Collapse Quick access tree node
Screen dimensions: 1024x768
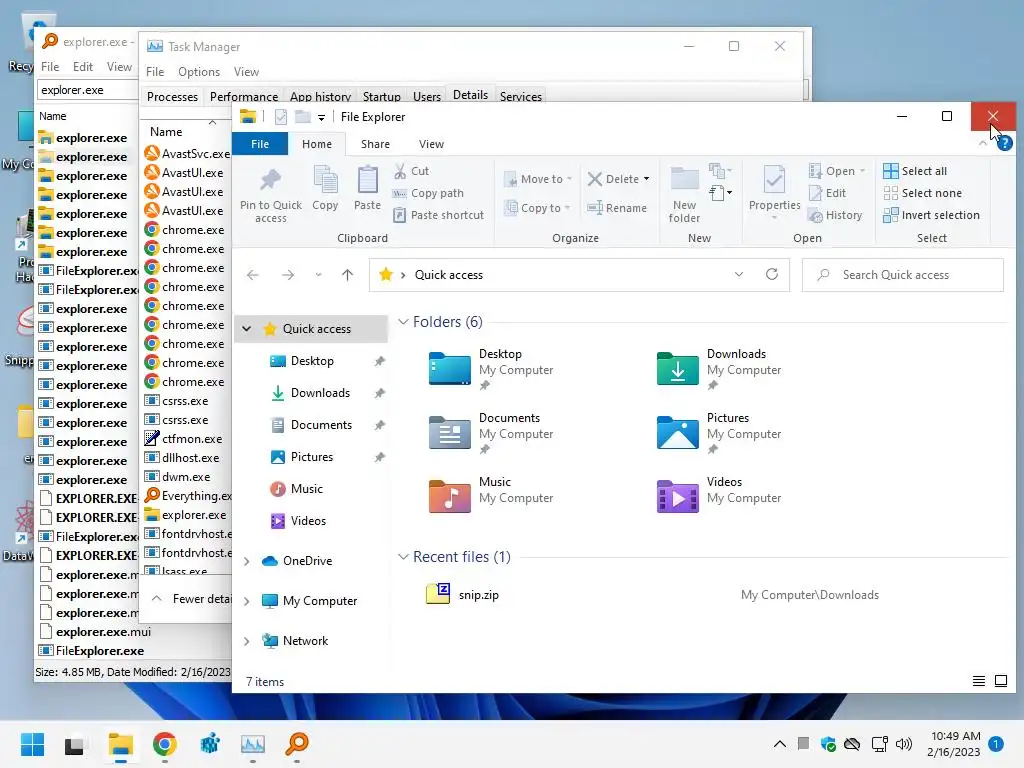(247, 328)
